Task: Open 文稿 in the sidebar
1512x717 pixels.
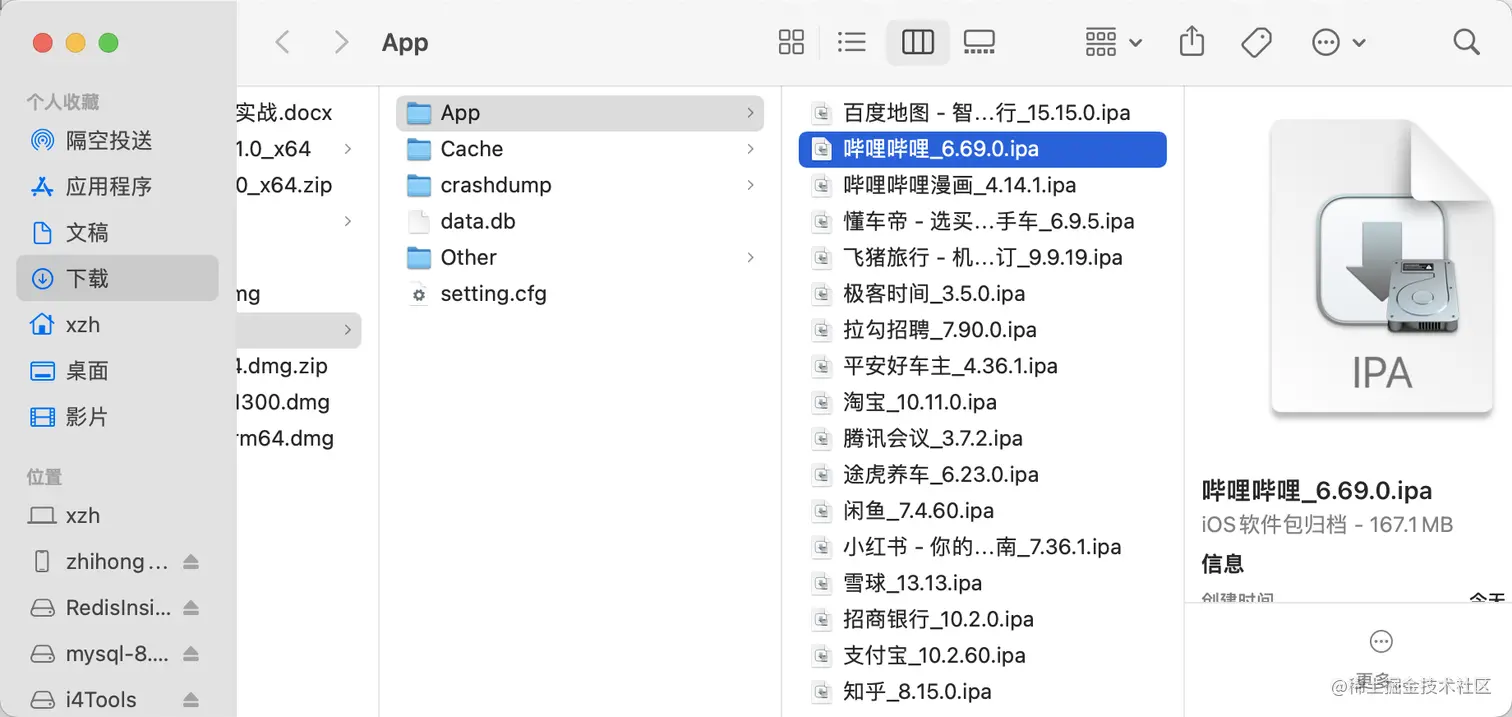Action: [117, 233]
